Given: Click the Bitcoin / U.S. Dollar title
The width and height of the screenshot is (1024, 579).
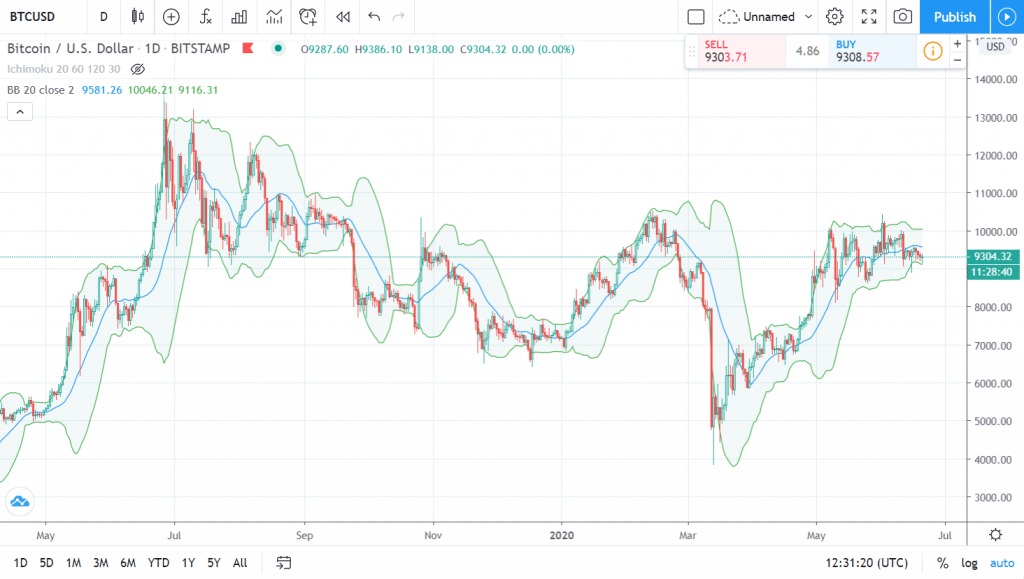Looking at the screenshot, I should click(x=71, y=48).
